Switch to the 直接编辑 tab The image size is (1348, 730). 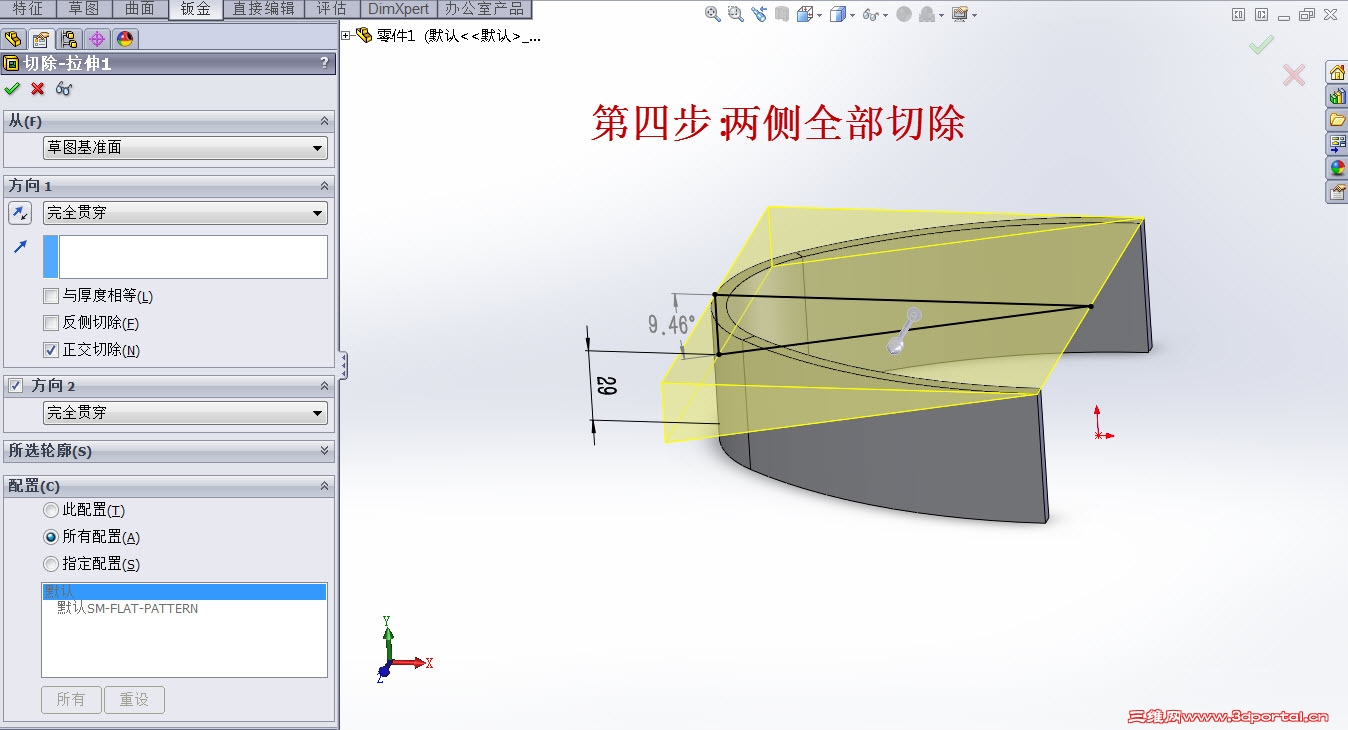tap(264, 9)
